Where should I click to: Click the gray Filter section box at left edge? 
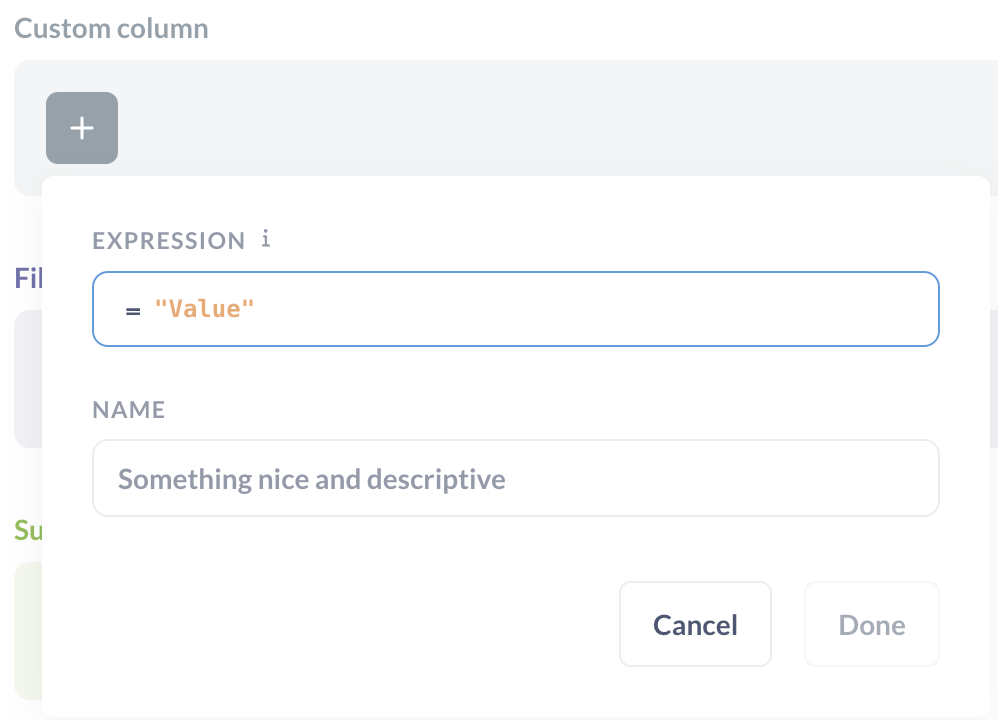click(x=28, y=379)
